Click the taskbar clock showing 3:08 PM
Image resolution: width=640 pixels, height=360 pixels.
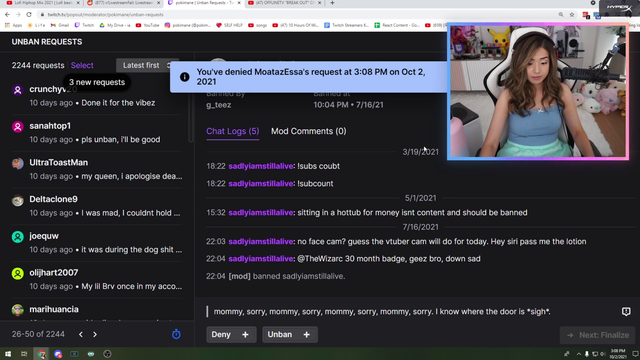point(618,354)
